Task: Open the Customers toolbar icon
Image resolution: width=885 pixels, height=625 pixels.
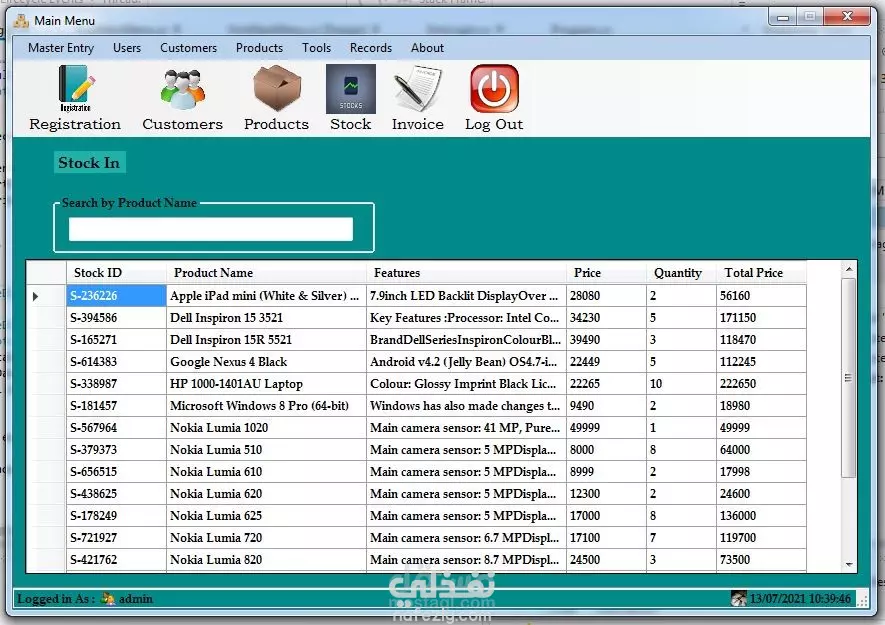Action: [182, 89]
